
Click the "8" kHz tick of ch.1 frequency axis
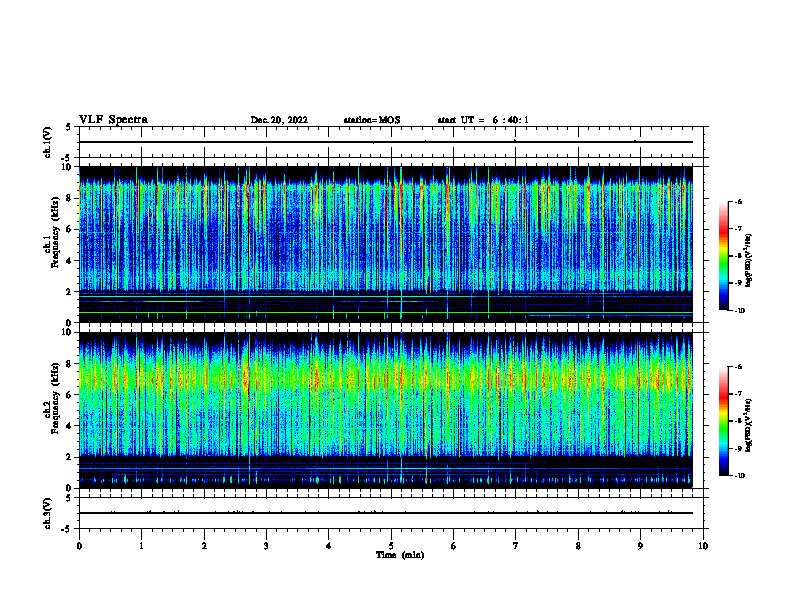70,198
